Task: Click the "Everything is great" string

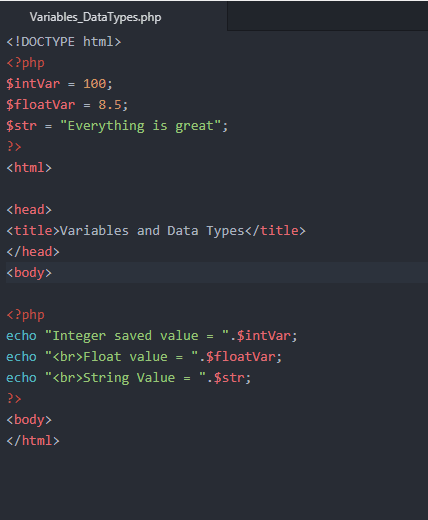Action: pos(141,126)
